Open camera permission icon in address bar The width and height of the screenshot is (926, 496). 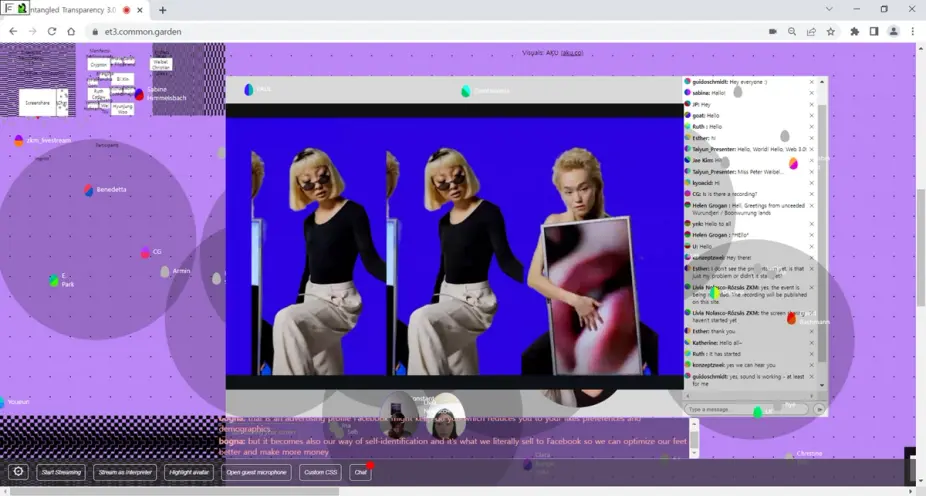(772, 31)
